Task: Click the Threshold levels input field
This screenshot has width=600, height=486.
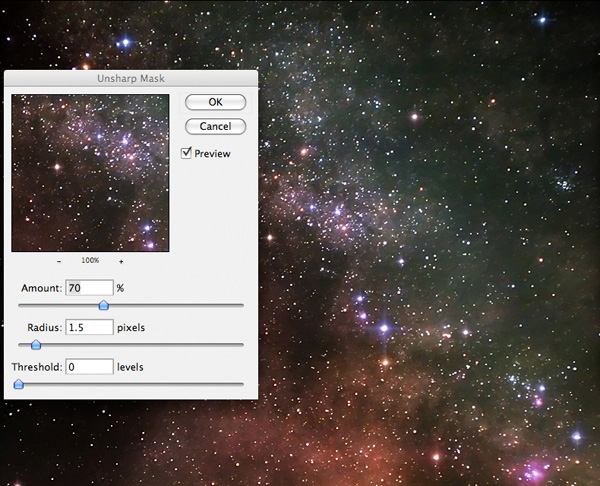Action: tap(90, 367)
